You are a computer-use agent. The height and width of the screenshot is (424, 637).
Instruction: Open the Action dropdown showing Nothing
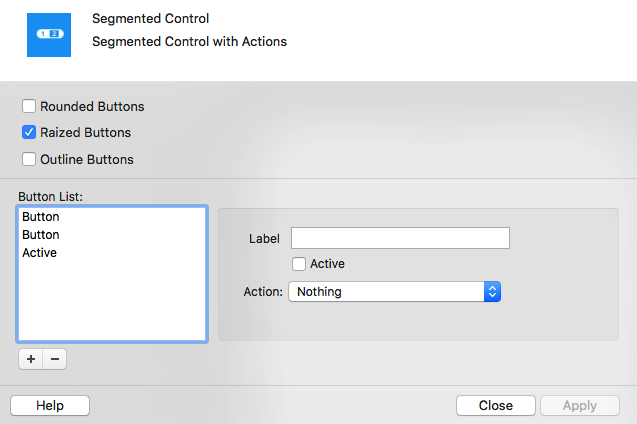pos(394,292)
